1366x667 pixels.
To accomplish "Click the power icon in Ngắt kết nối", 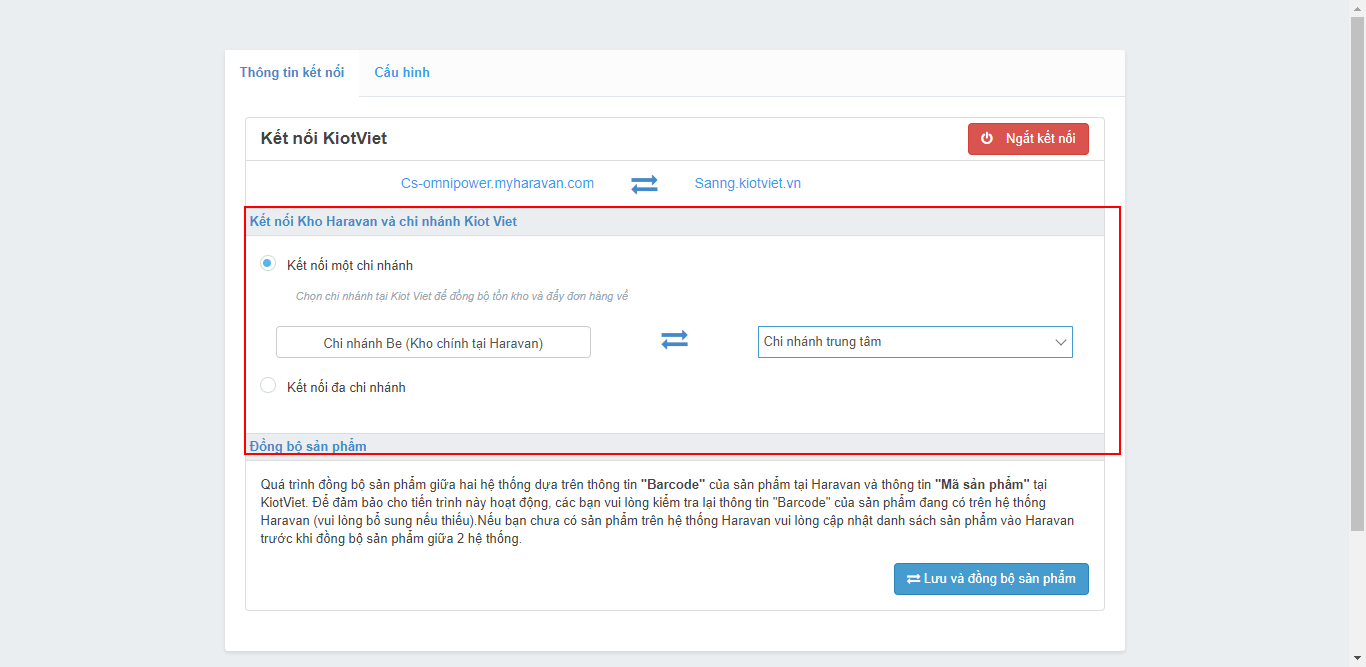I will (987, 139).
